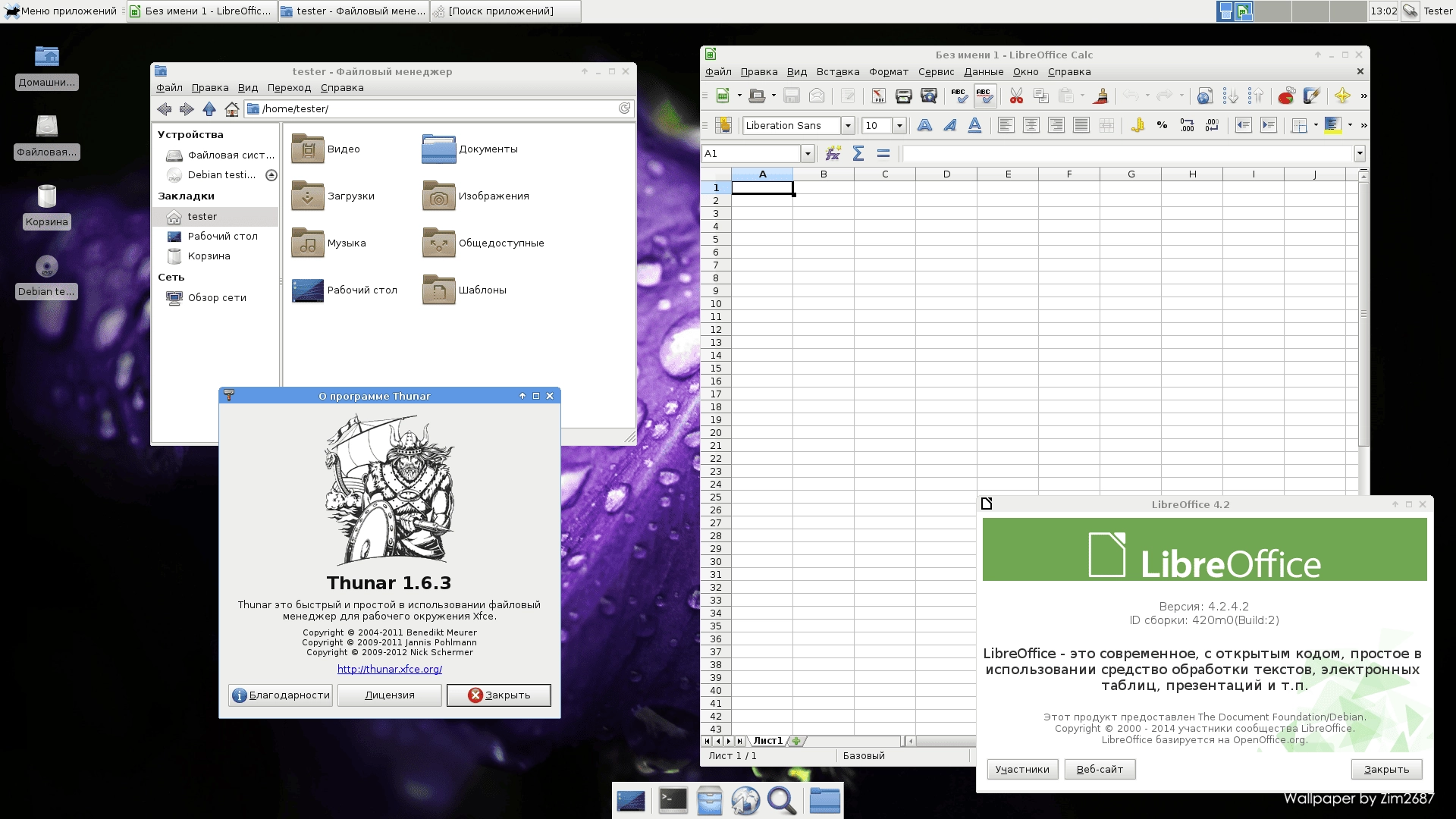The width and height of the screenshot is (1456, 819).
Task: Click Add Decimal Place icon
Action: 1187,125
